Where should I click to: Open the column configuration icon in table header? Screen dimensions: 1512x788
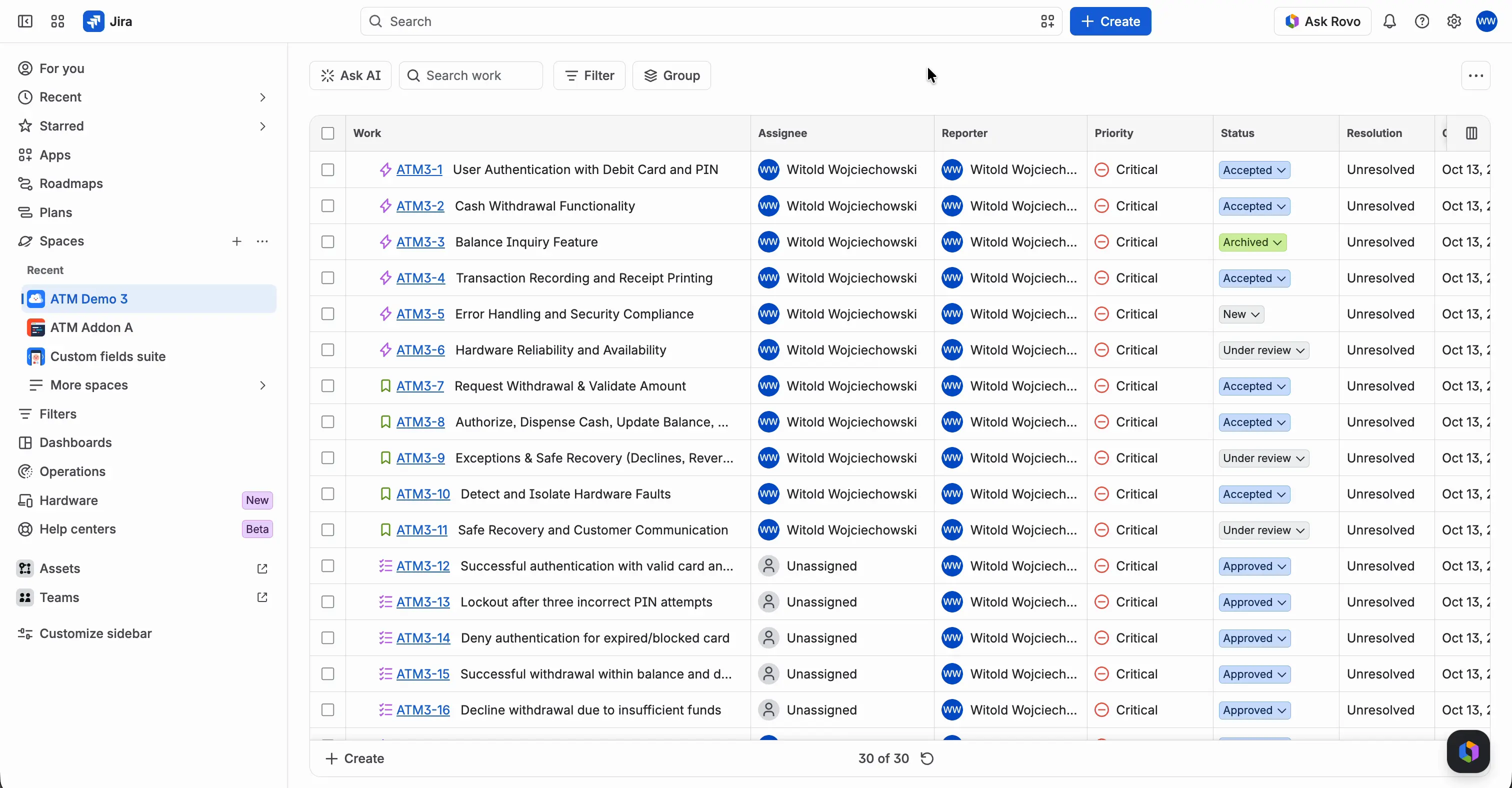pyautogui.click(x=1471, y=133)
